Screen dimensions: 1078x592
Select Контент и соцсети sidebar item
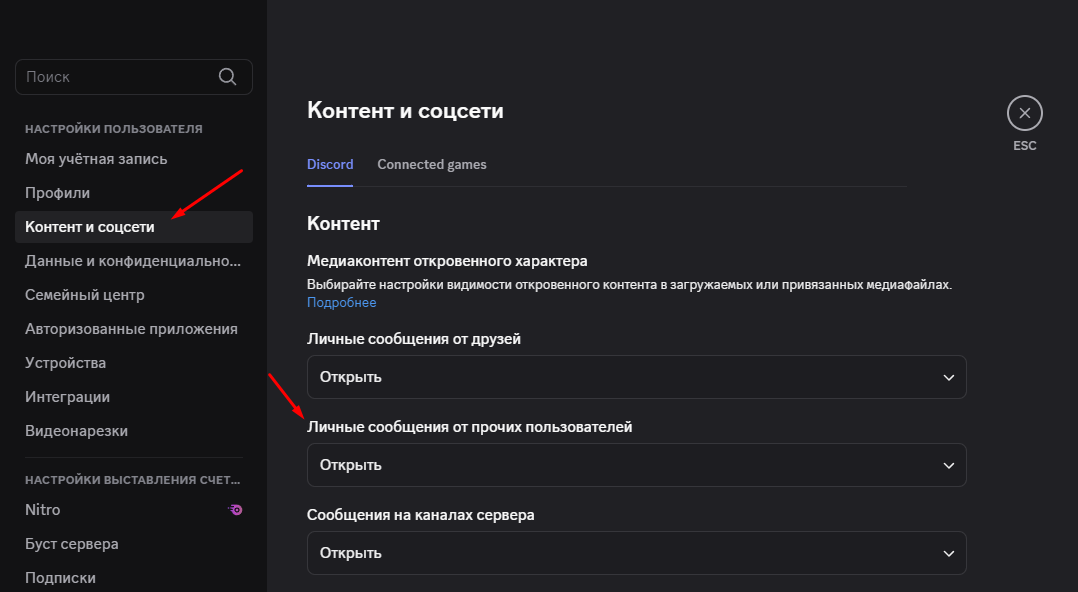[134, 227]
